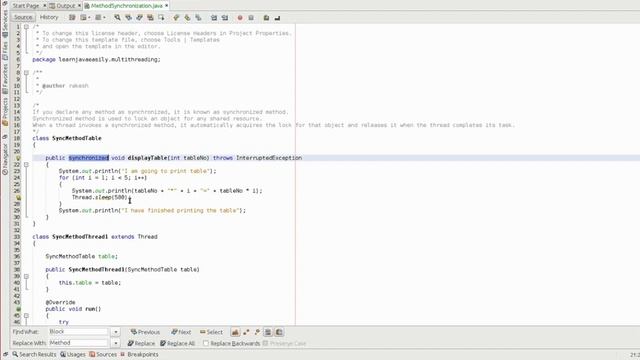Click in the Find What input field

coord(78,332)
